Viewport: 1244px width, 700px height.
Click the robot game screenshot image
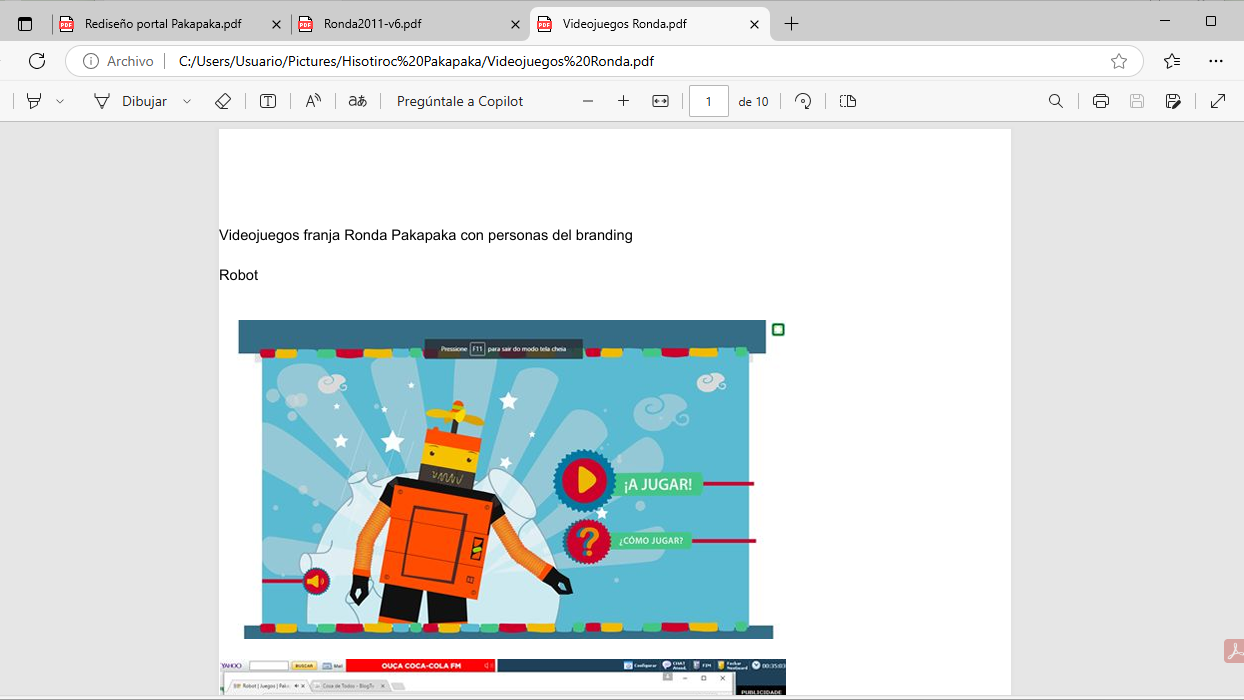[505, 479]
